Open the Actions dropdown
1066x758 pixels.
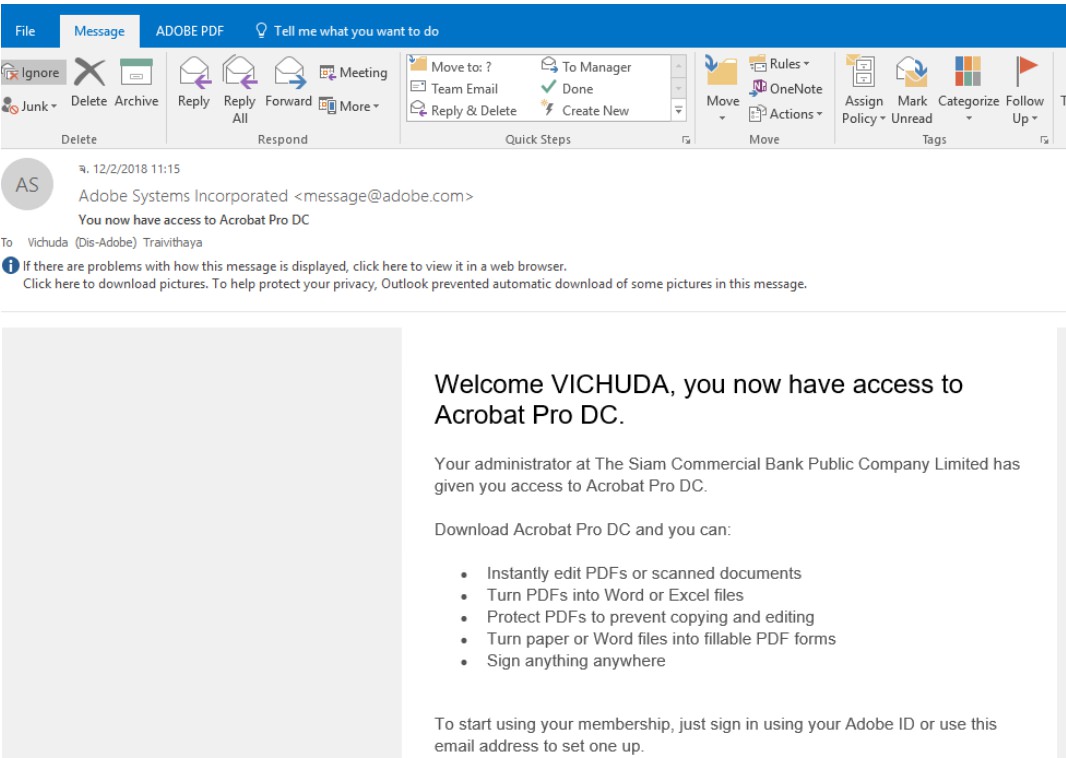(x=785, y=114)
